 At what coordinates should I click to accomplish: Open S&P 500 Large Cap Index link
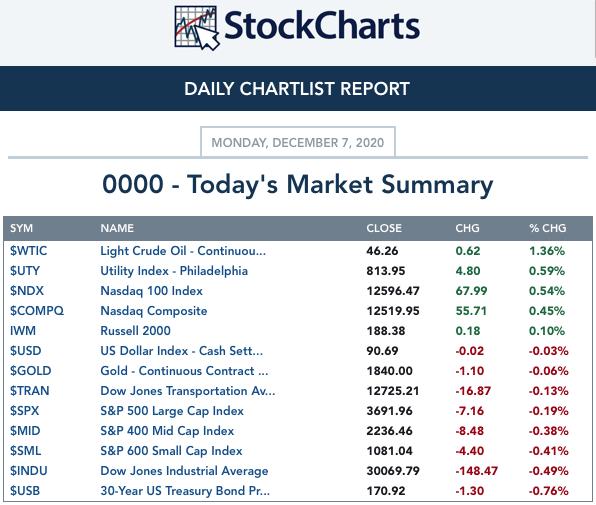tap(172, 411)
